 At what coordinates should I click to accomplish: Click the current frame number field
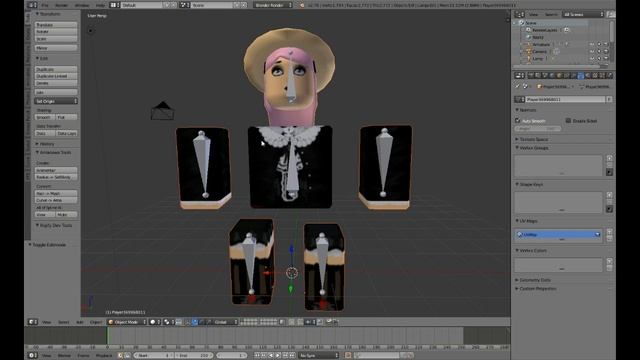point(231,356)
